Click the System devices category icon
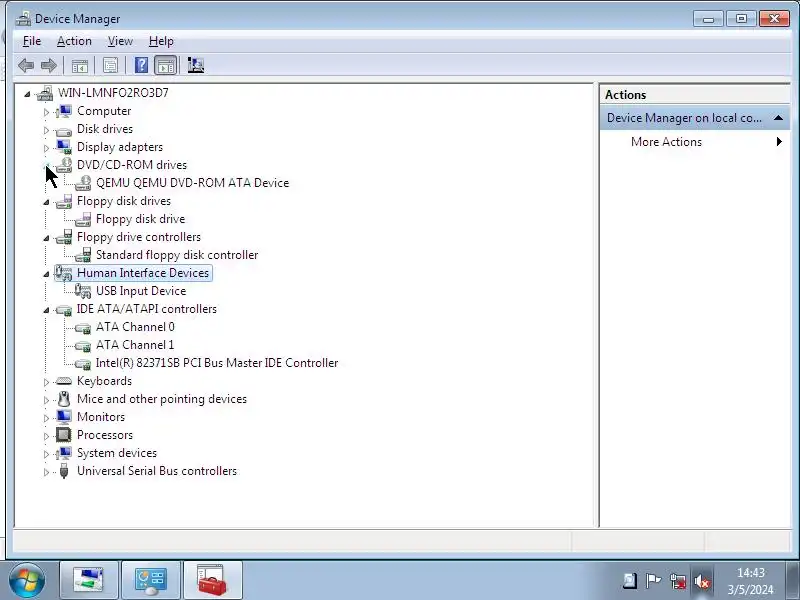Viewport: 800px width, 600px height. point(64,453)
